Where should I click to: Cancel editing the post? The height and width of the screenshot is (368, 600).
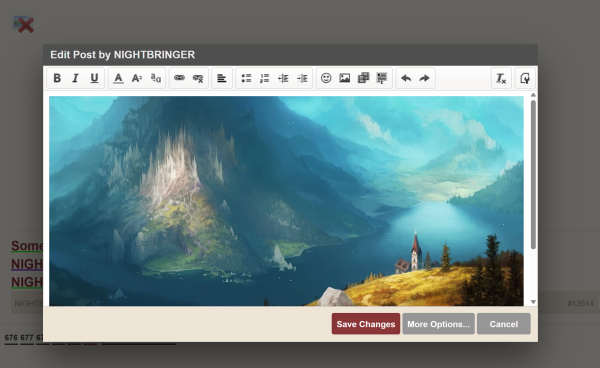point(504,324)
